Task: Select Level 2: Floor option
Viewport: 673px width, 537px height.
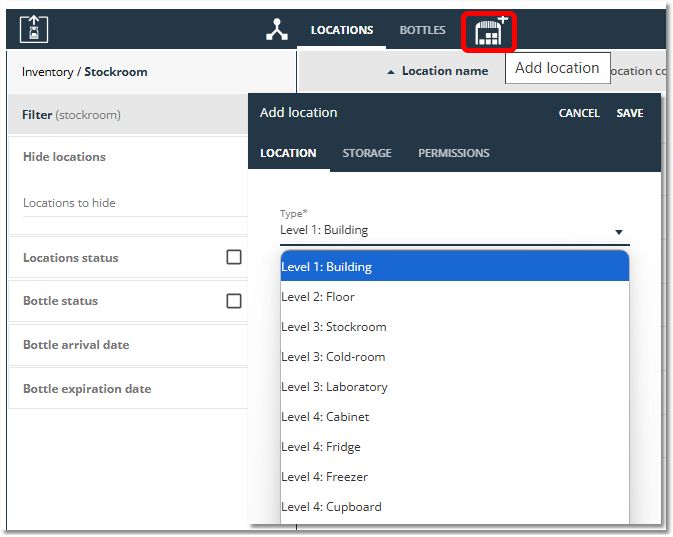Action: (x=455, y=297)
